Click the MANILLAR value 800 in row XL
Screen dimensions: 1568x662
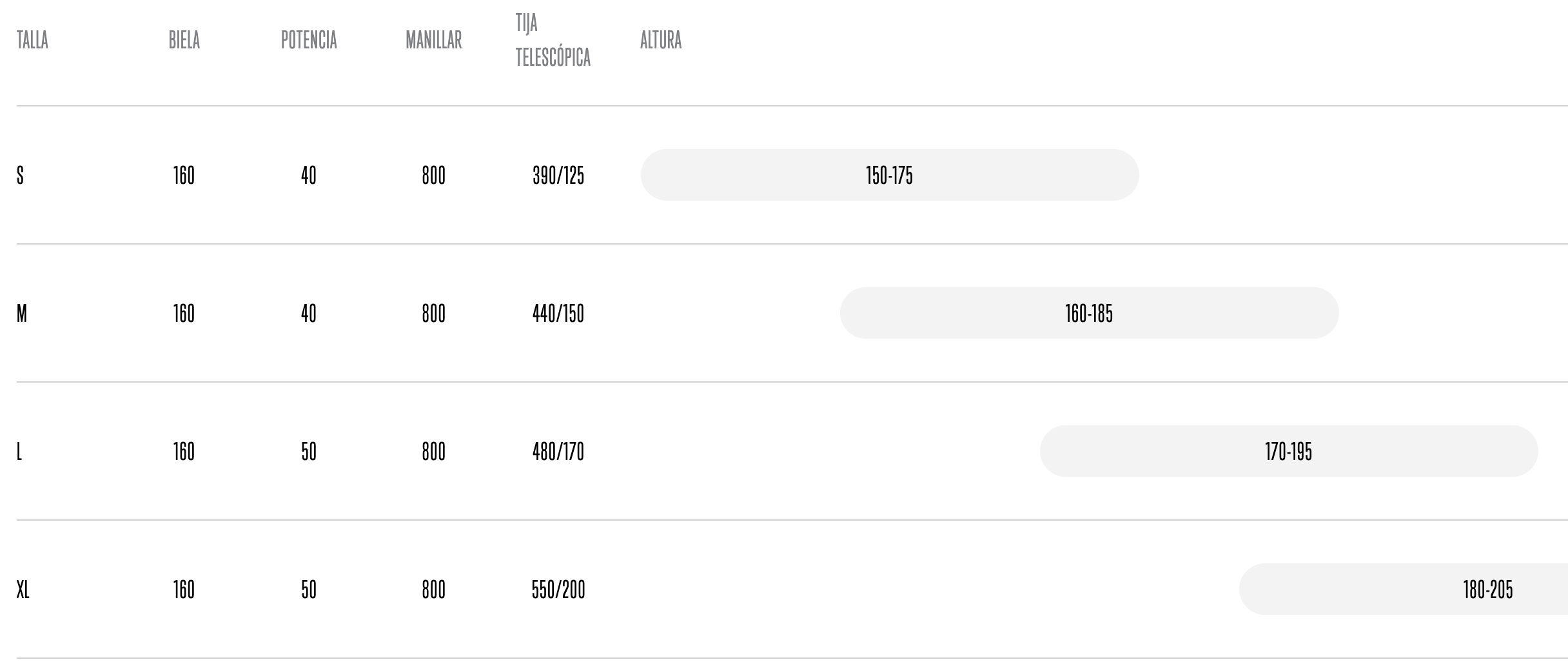point(433,590)
